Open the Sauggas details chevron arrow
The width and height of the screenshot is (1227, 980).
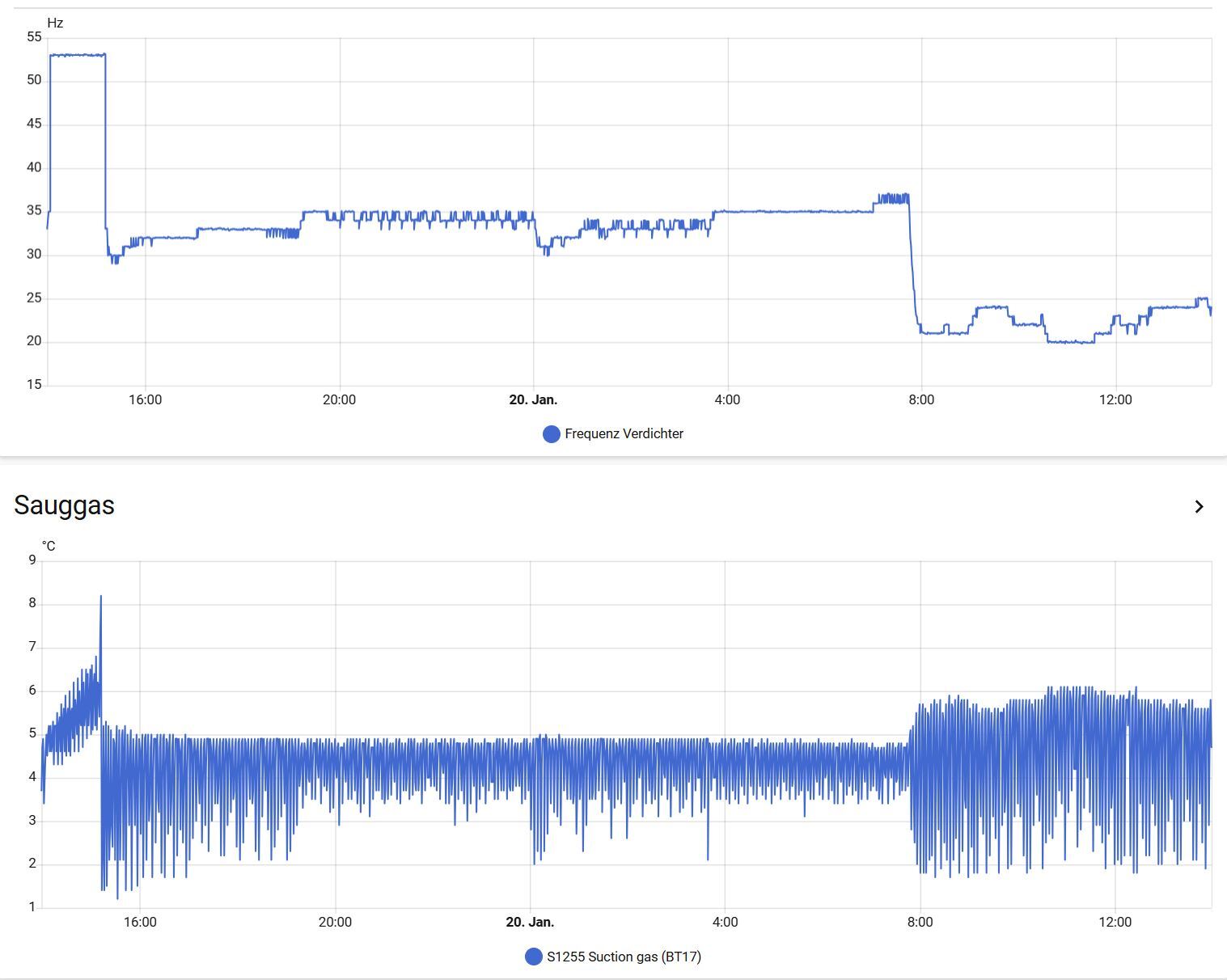pos(1199,507)
